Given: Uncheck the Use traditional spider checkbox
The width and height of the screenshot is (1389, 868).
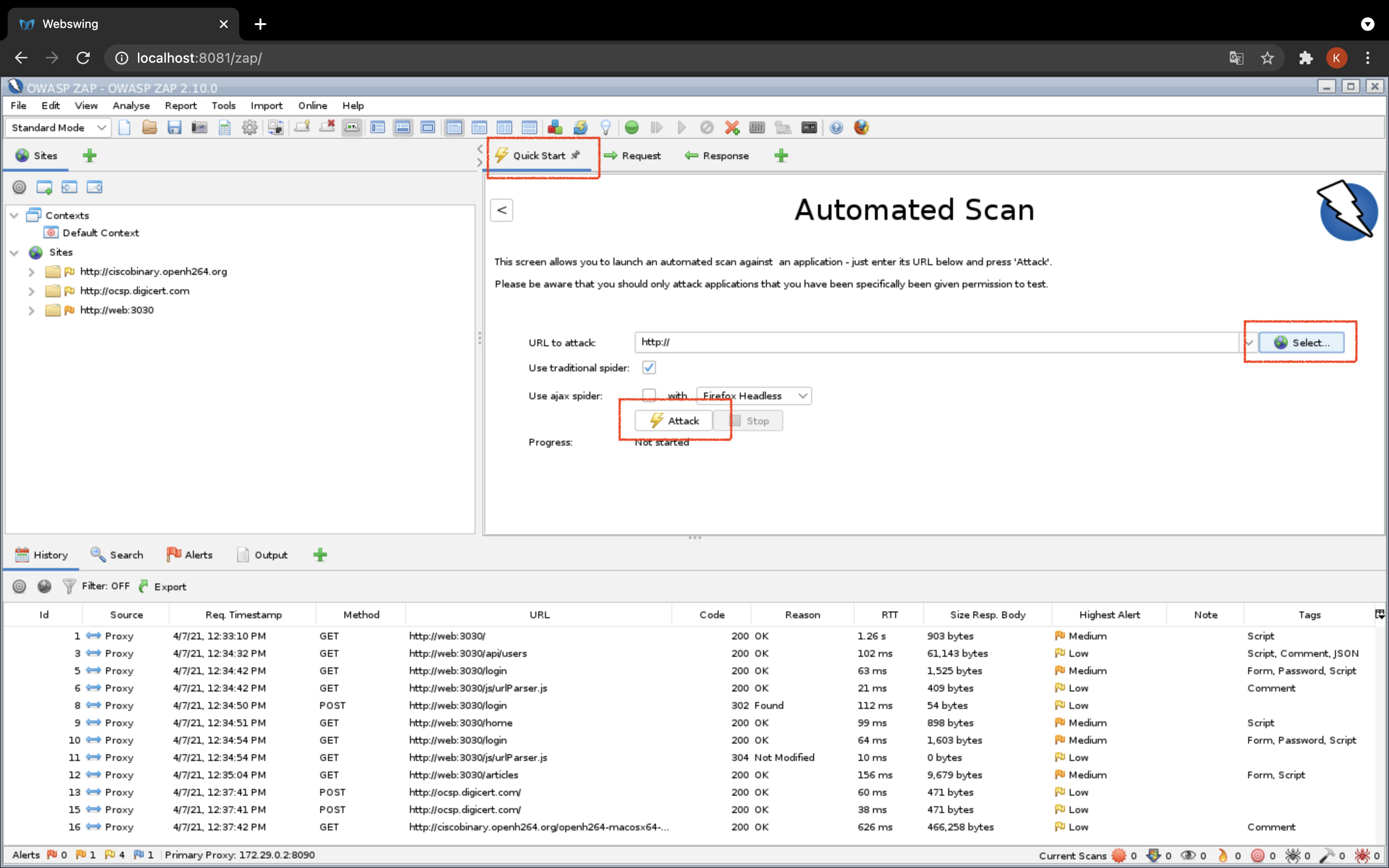Looking at the screenshot, I should coord(649,367).
